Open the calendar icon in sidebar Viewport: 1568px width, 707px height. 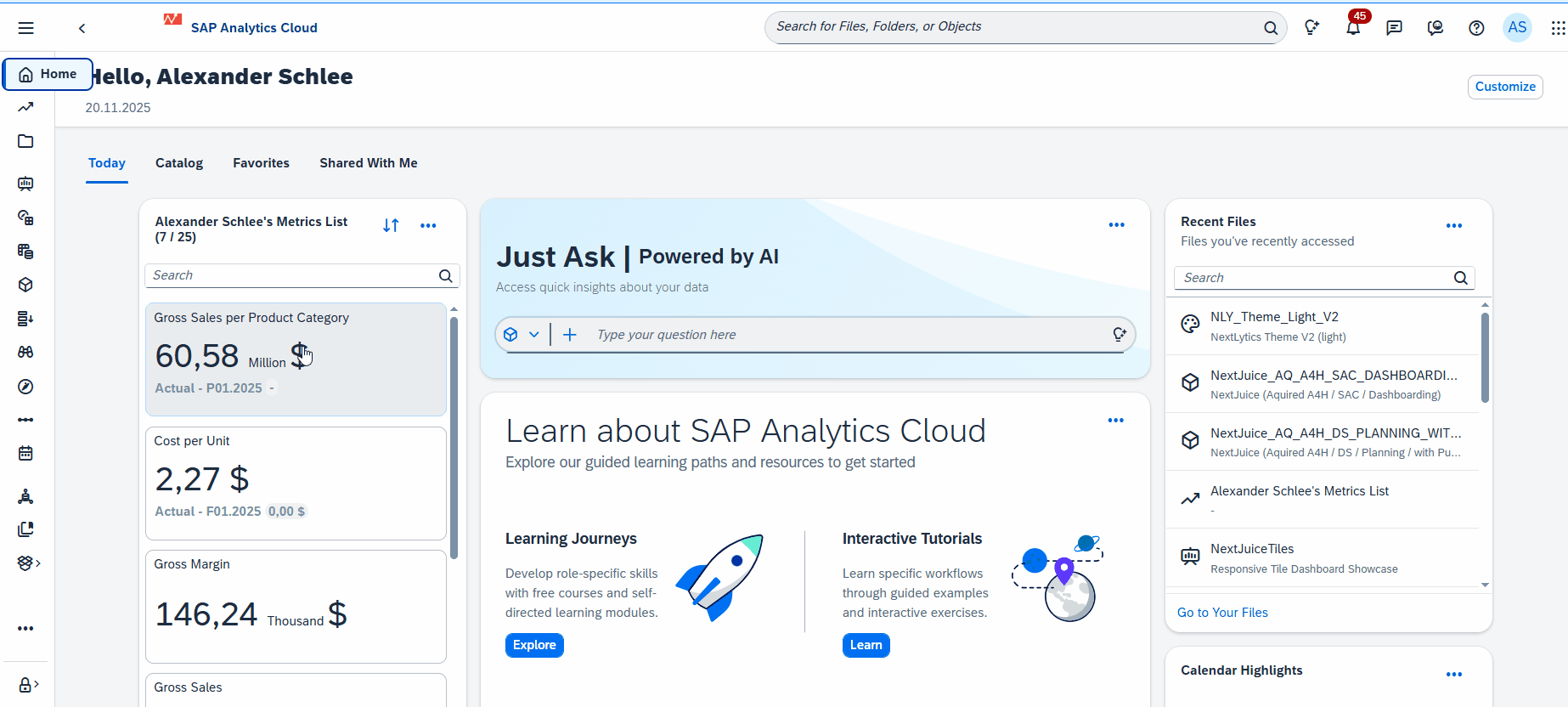[x=25, y=453]
